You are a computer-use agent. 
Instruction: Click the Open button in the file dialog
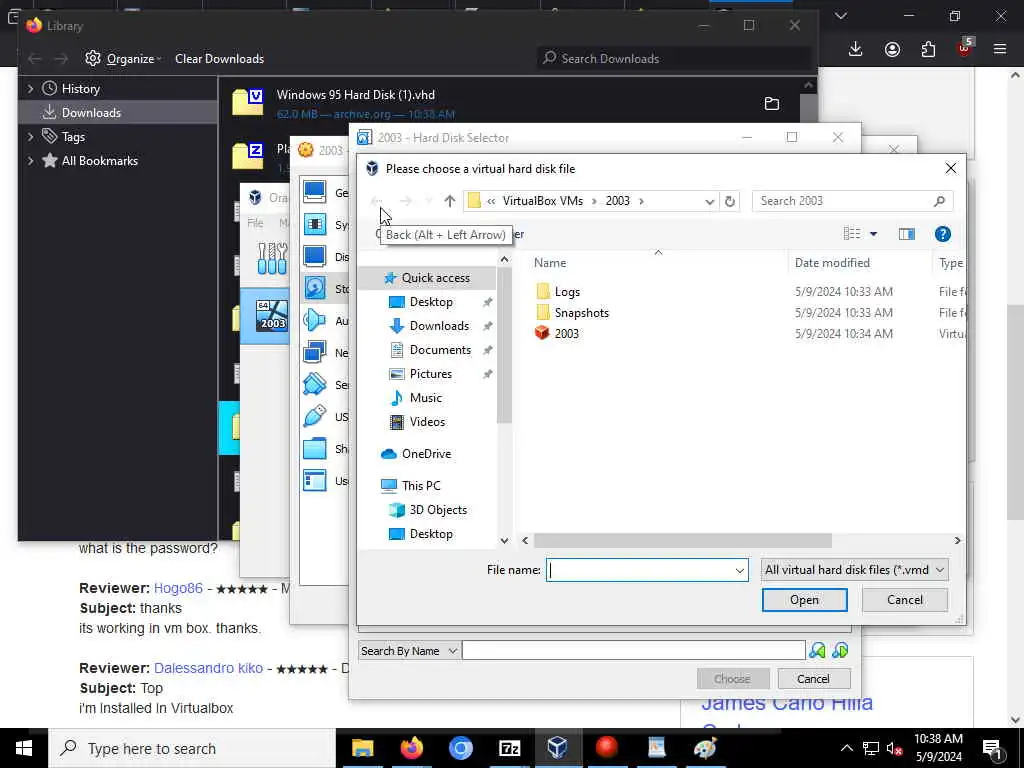tap(805, 600)
